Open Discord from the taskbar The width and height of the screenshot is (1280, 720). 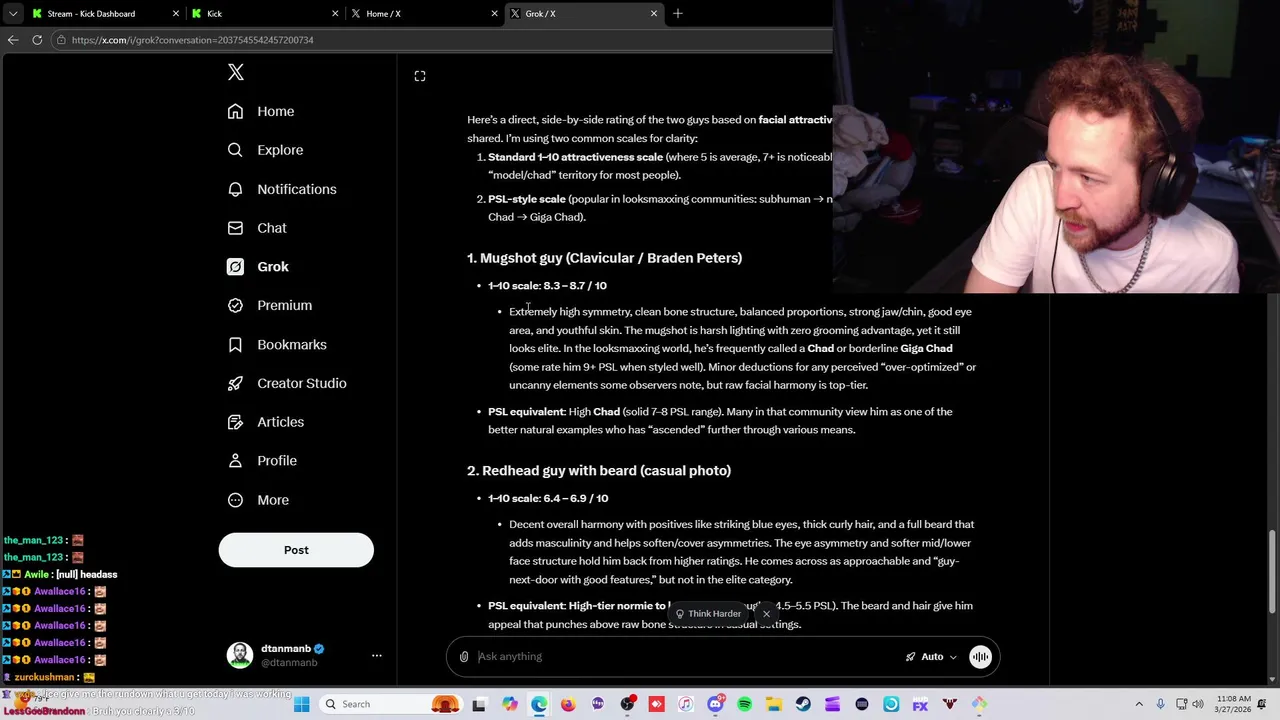pos(715,704)
